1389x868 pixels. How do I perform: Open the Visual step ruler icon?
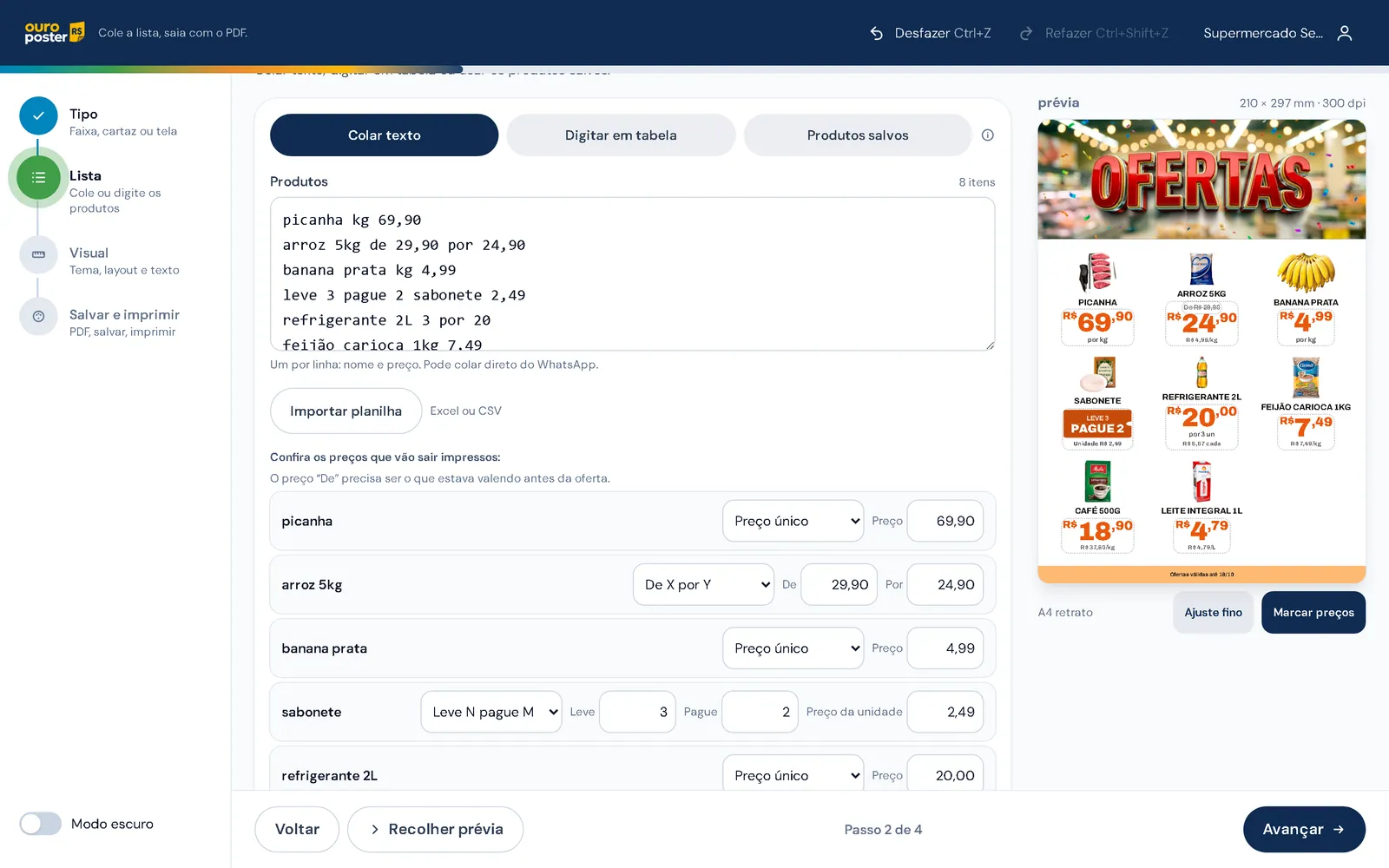[38, 255]
